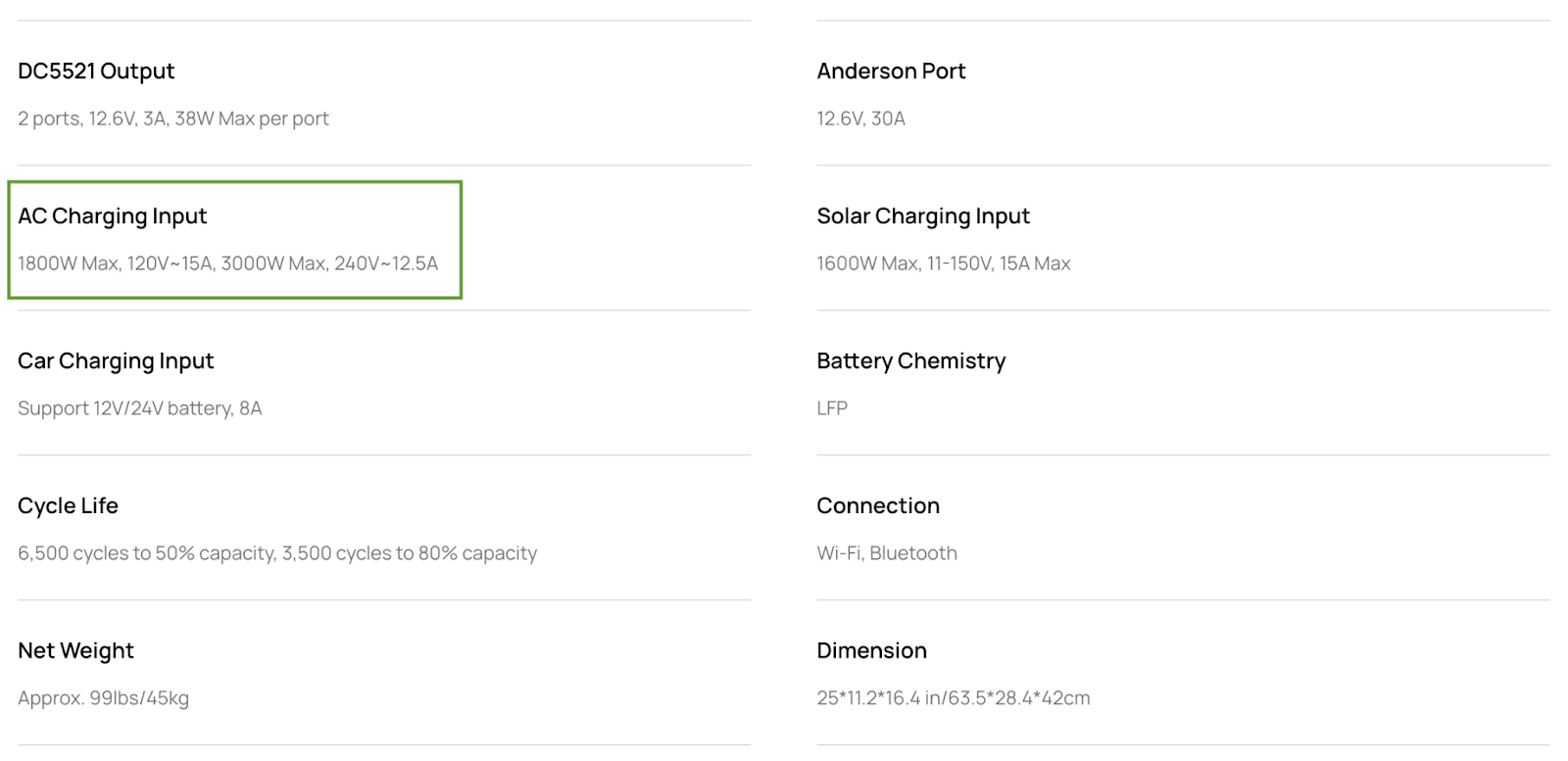Image resolution: width=1568 pixels, height=761 pixels.
Task: Click the highlighted AC Charging Input heading
Action: coord(113,216)
